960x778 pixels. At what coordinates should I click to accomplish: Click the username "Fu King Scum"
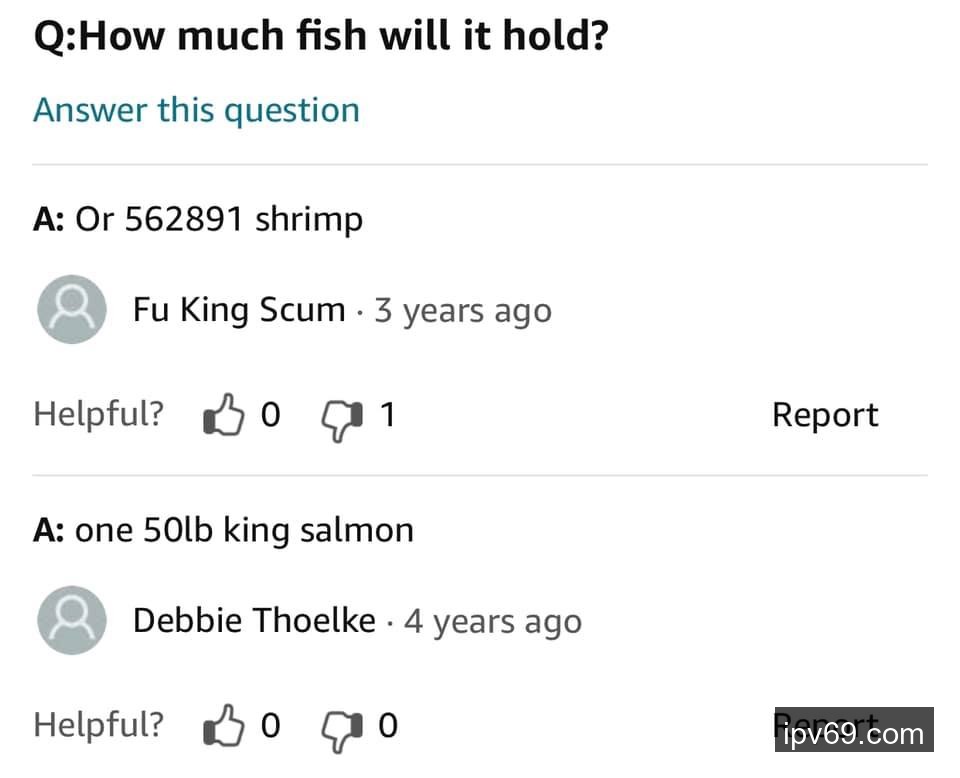click(x=239, y=310)
